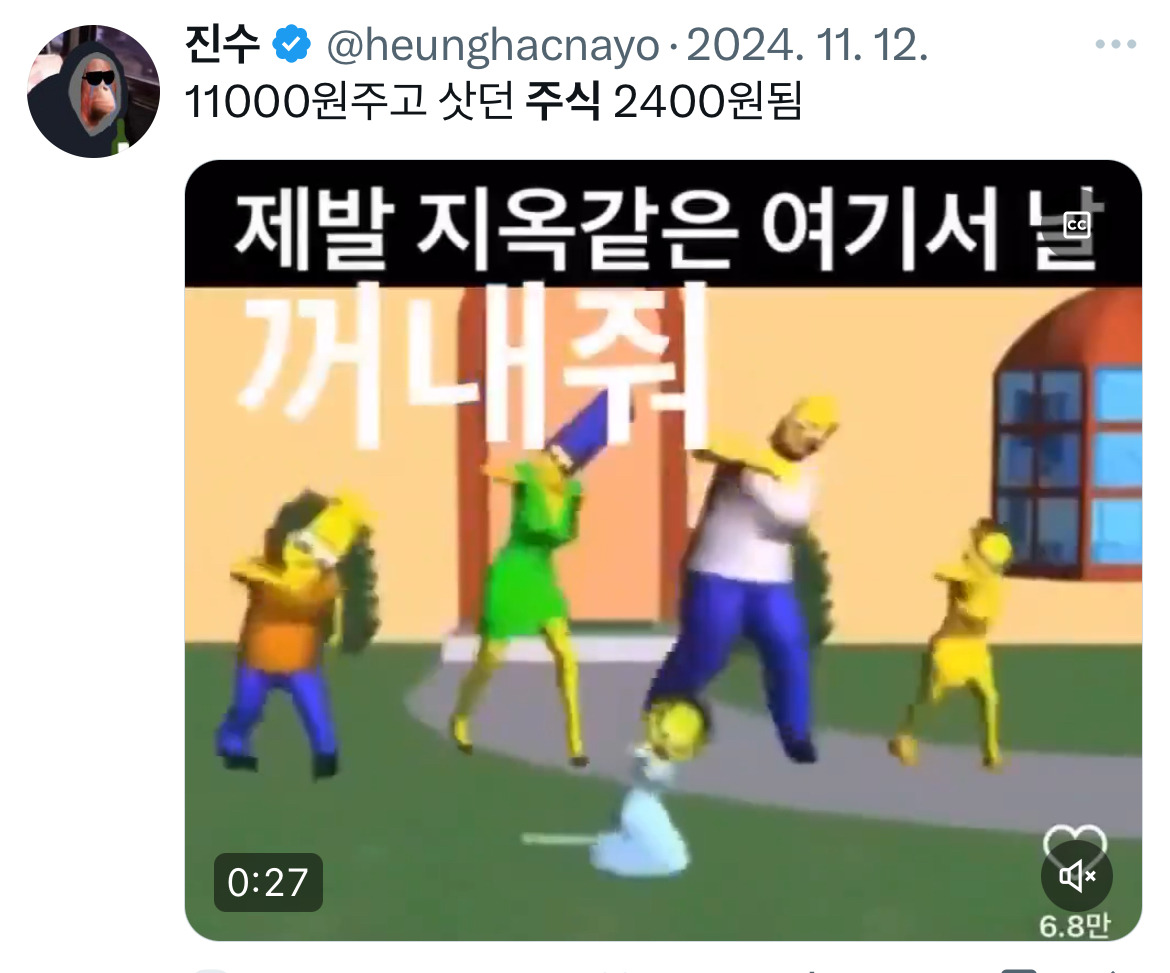Visit the @heunghacnayo handle link
This screenshot has width=1170, height=973.
click(x=493, y=46)
